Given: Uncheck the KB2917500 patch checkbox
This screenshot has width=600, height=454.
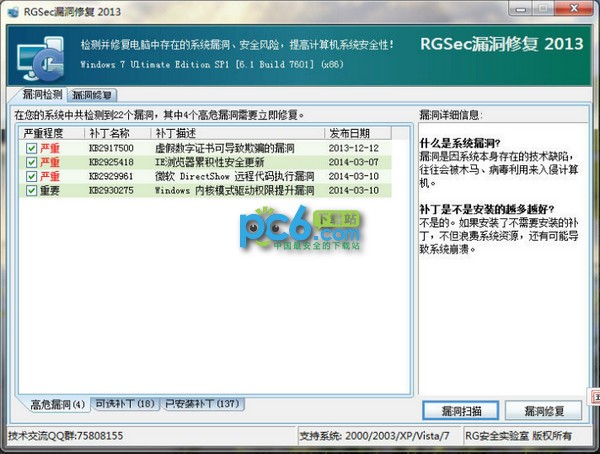Looking at the screenshot, I should (31, 148).
